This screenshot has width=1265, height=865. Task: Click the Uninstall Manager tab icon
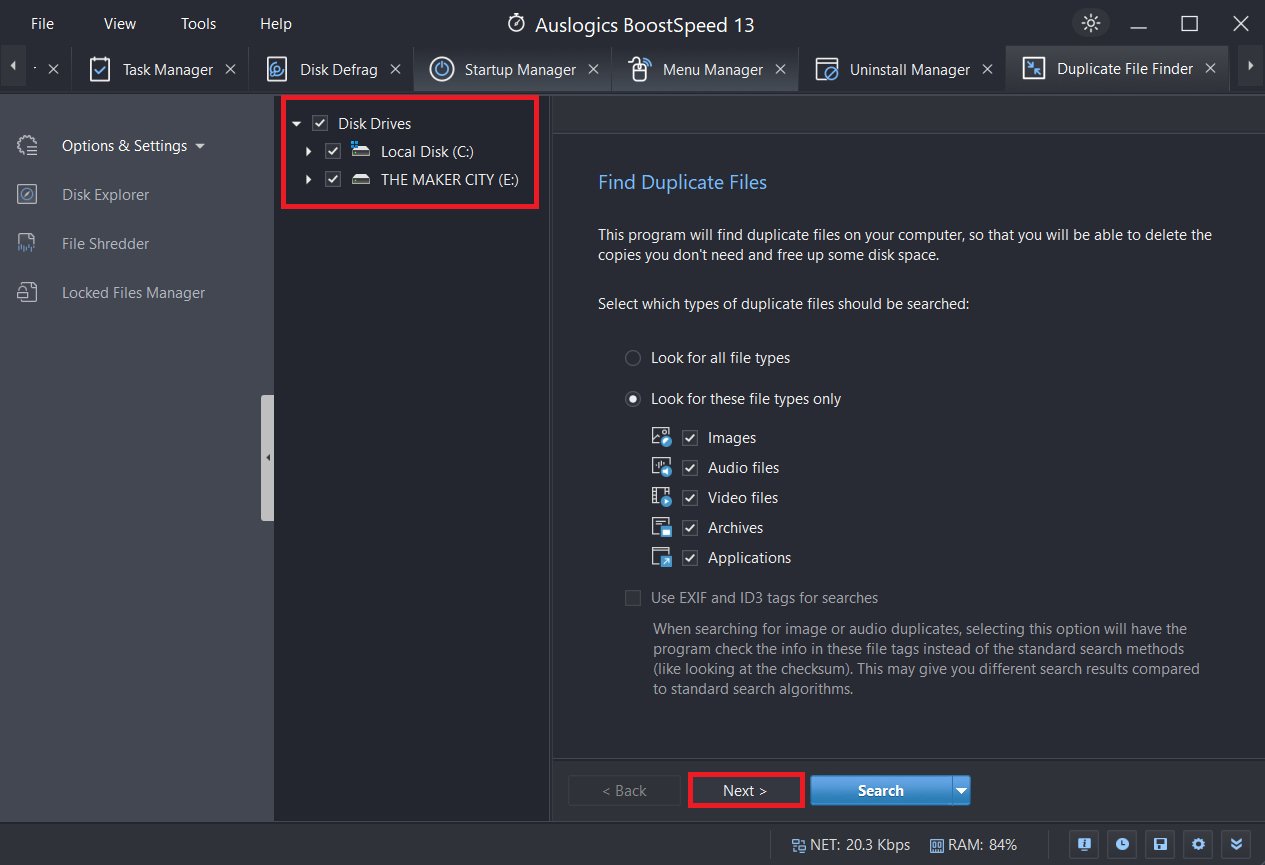click(x=826, y=69)
